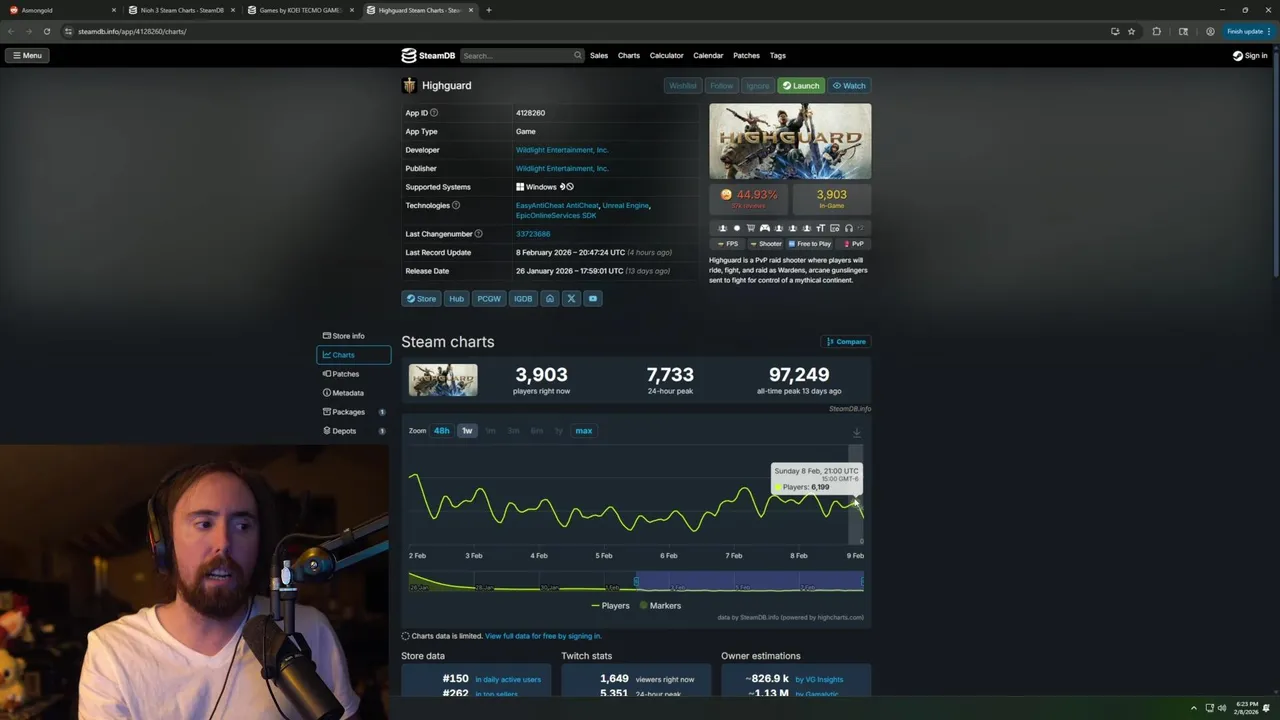Click the review score emoji icon
Viewport: 1280px width, 720px height.
click(x=727, y=195)
